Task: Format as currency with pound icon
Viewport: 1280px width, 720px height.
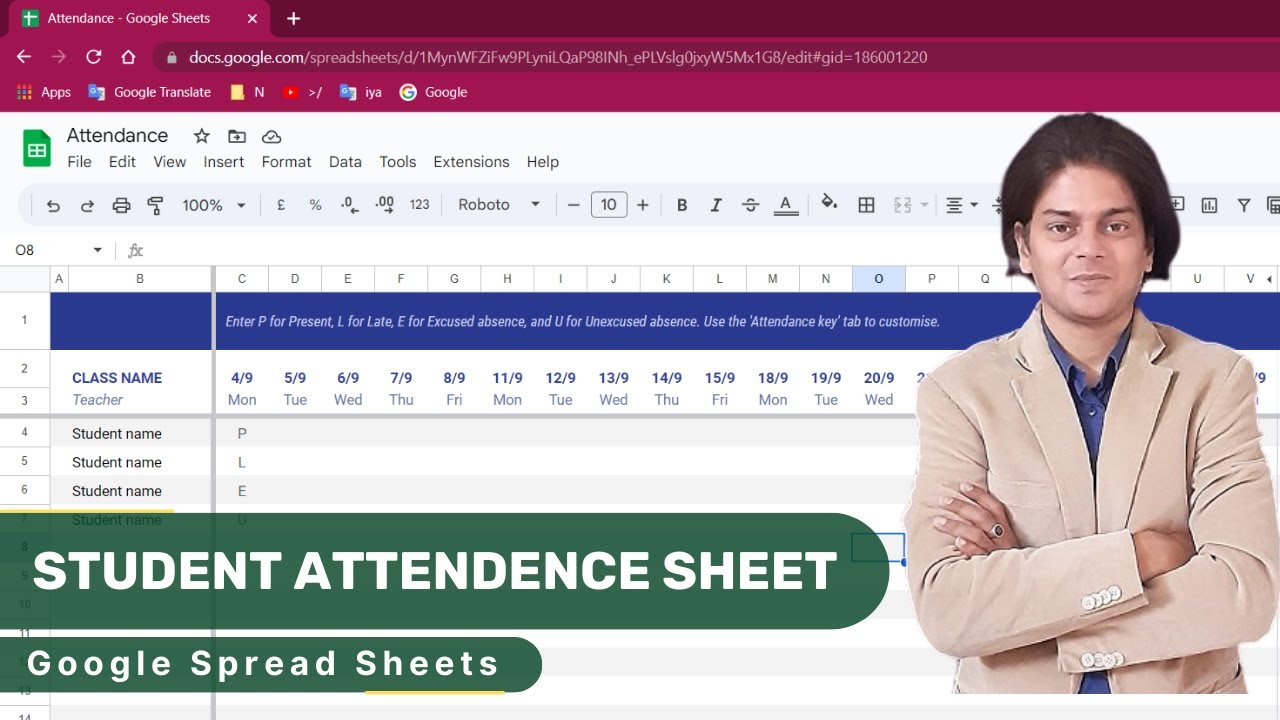Action: click(281, 205)
